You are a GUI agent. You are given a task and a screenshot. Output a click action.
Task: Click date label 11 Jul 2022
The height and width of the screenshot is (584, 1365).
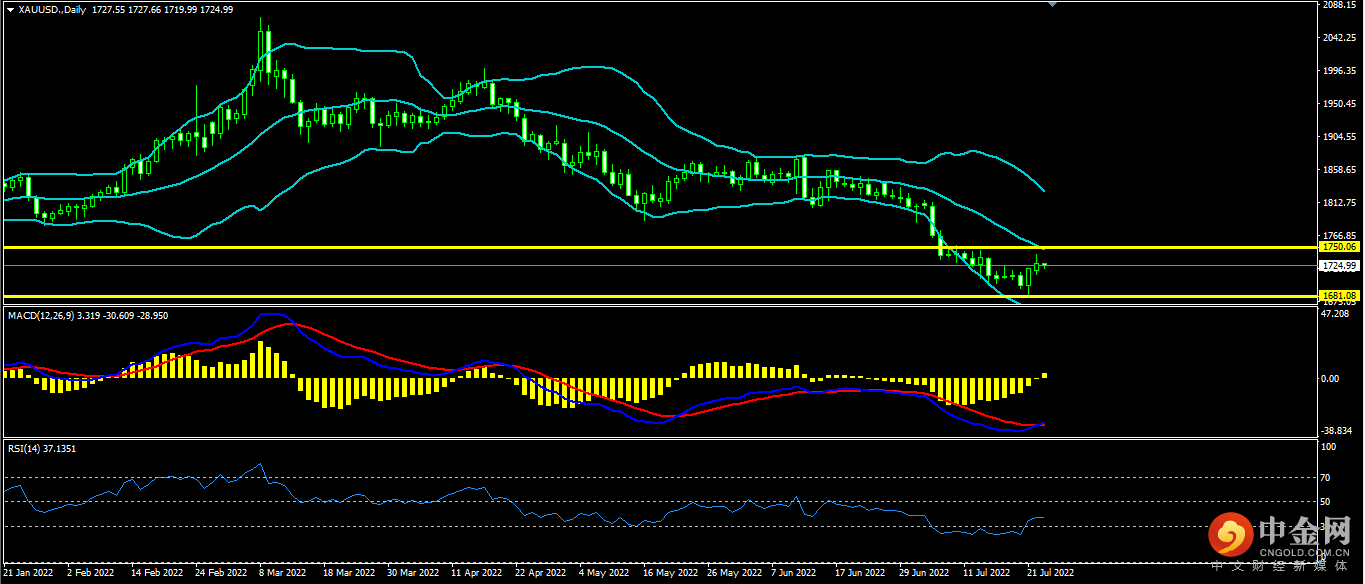(x=987, y=574)
